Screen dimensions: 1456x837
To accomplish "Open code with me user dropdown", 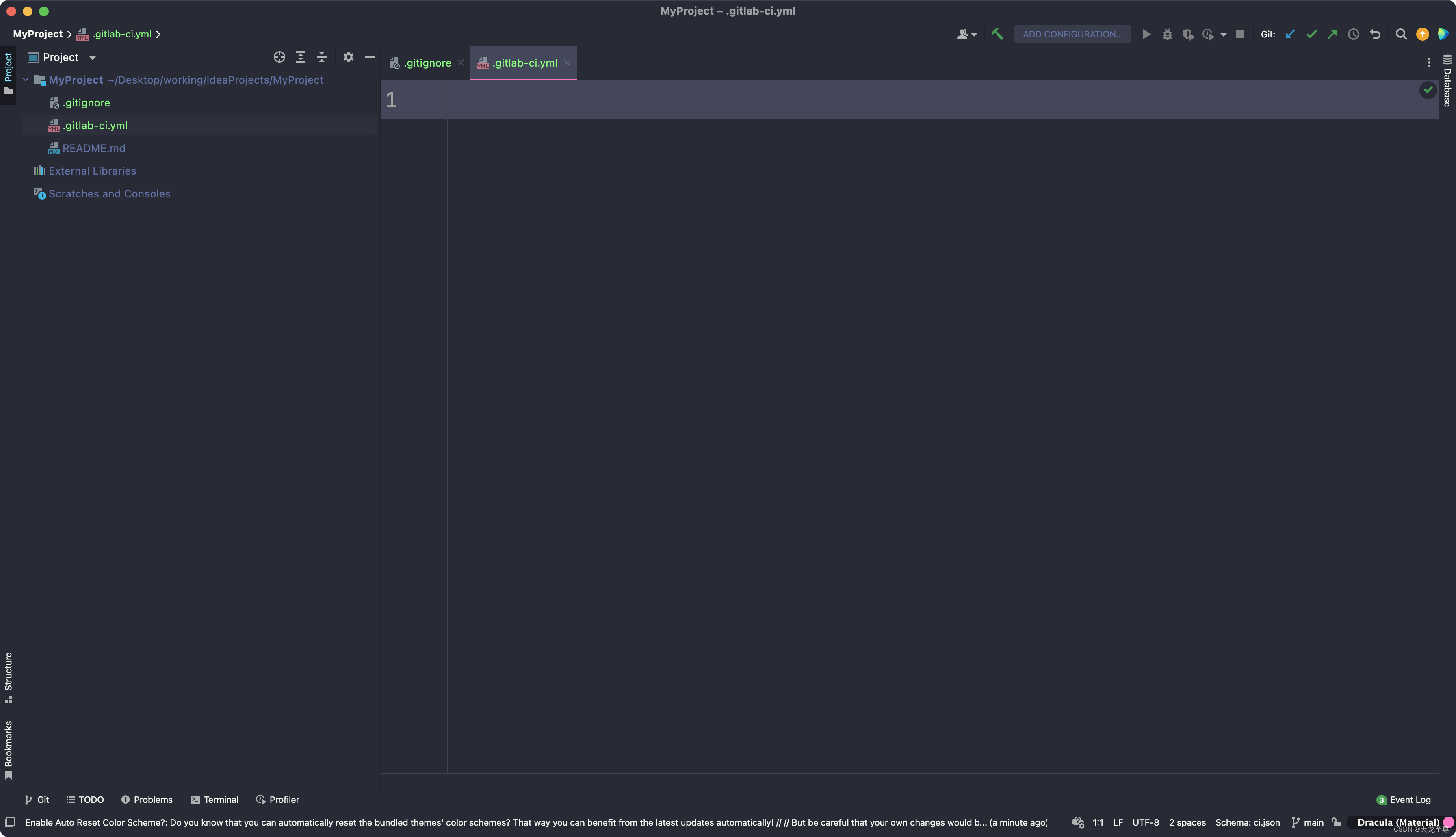I will [x=966, y=34].
